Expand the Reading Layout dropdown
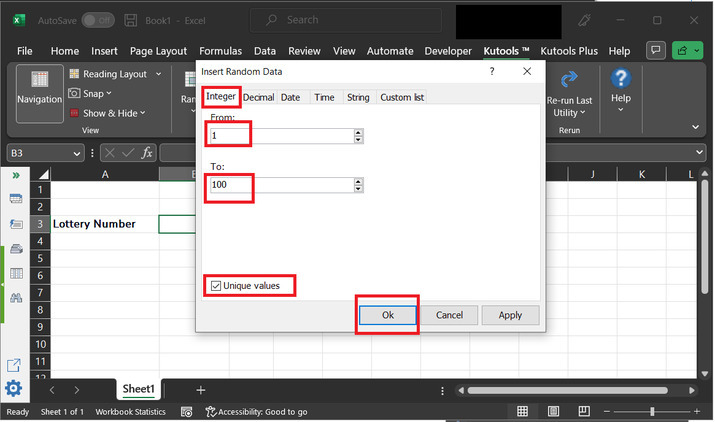 tap(155, 74)
